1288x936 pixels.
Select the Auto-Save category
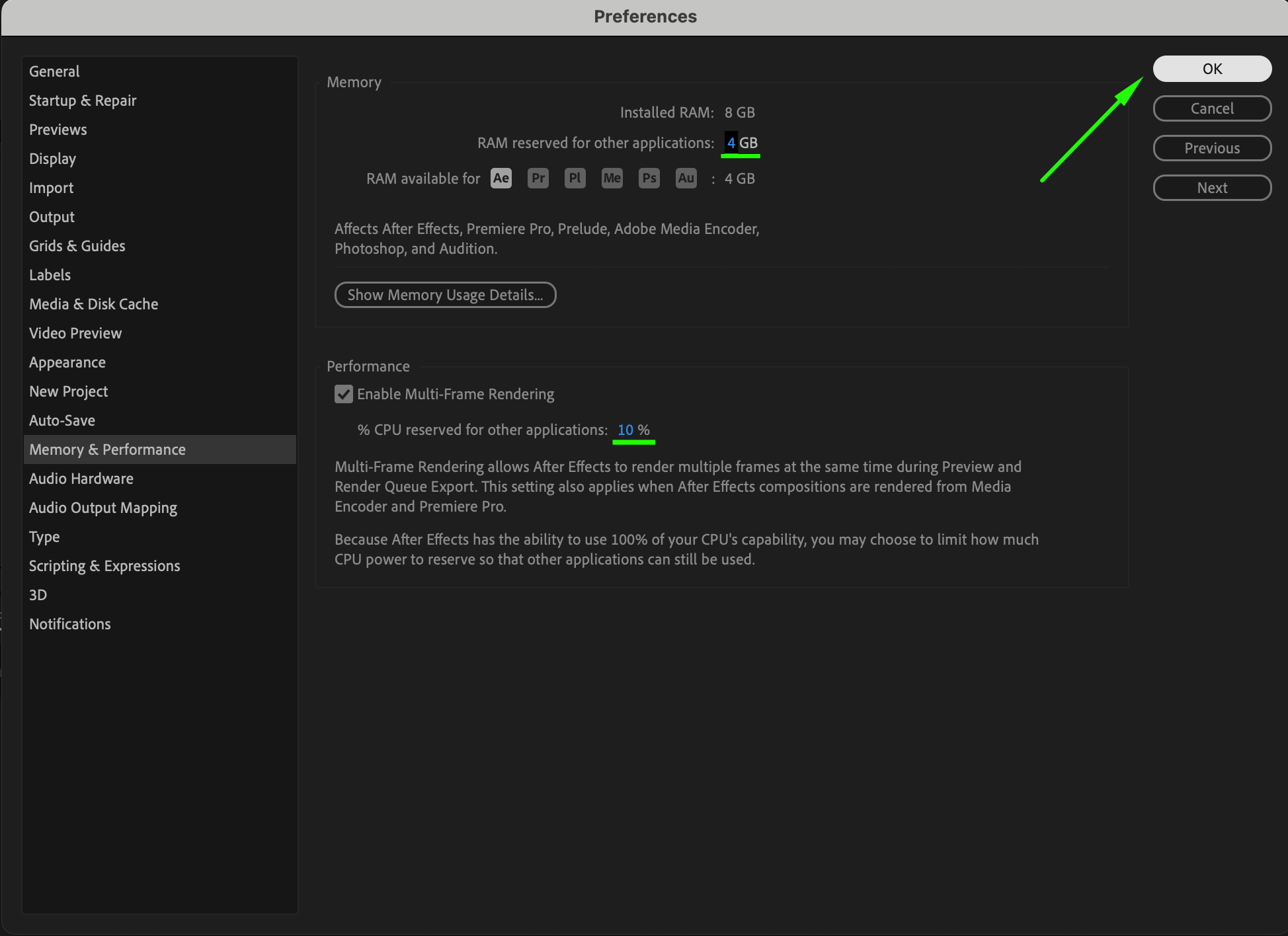point(62,420)
